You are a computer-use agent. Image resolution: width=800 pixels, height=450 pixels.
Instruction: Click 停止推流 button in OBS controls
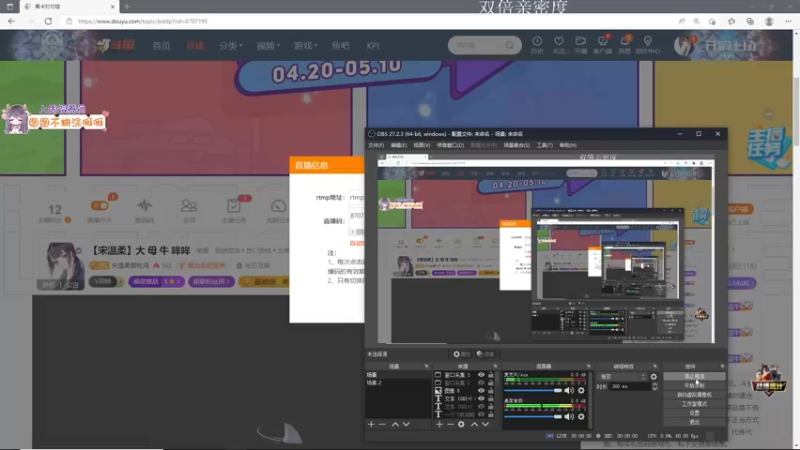(694, 376)
